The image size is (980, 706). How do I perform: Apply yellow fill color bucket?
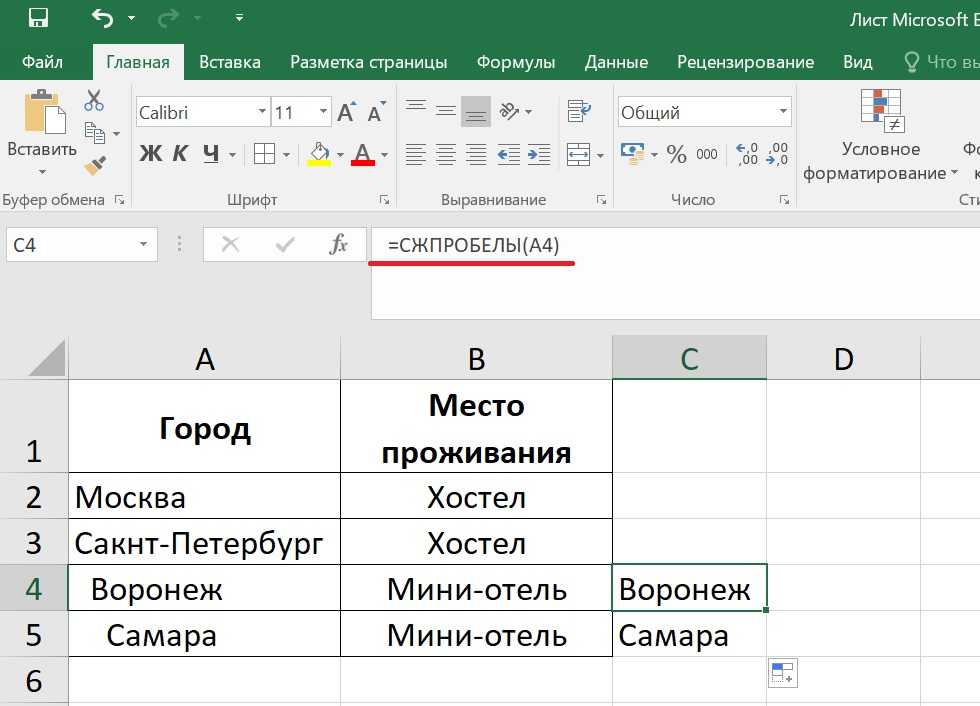(319, 154)
